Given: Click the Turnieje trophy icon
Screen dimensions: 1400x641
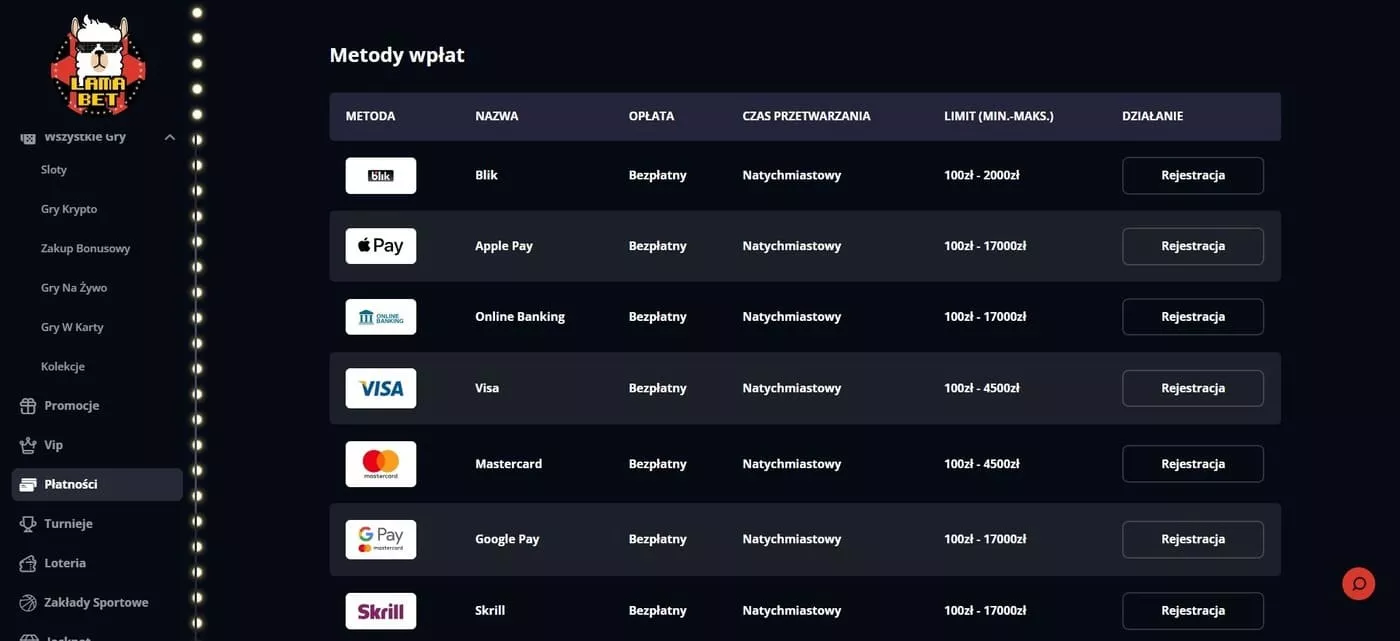Looking at the screenshot, I should [28, 524].
